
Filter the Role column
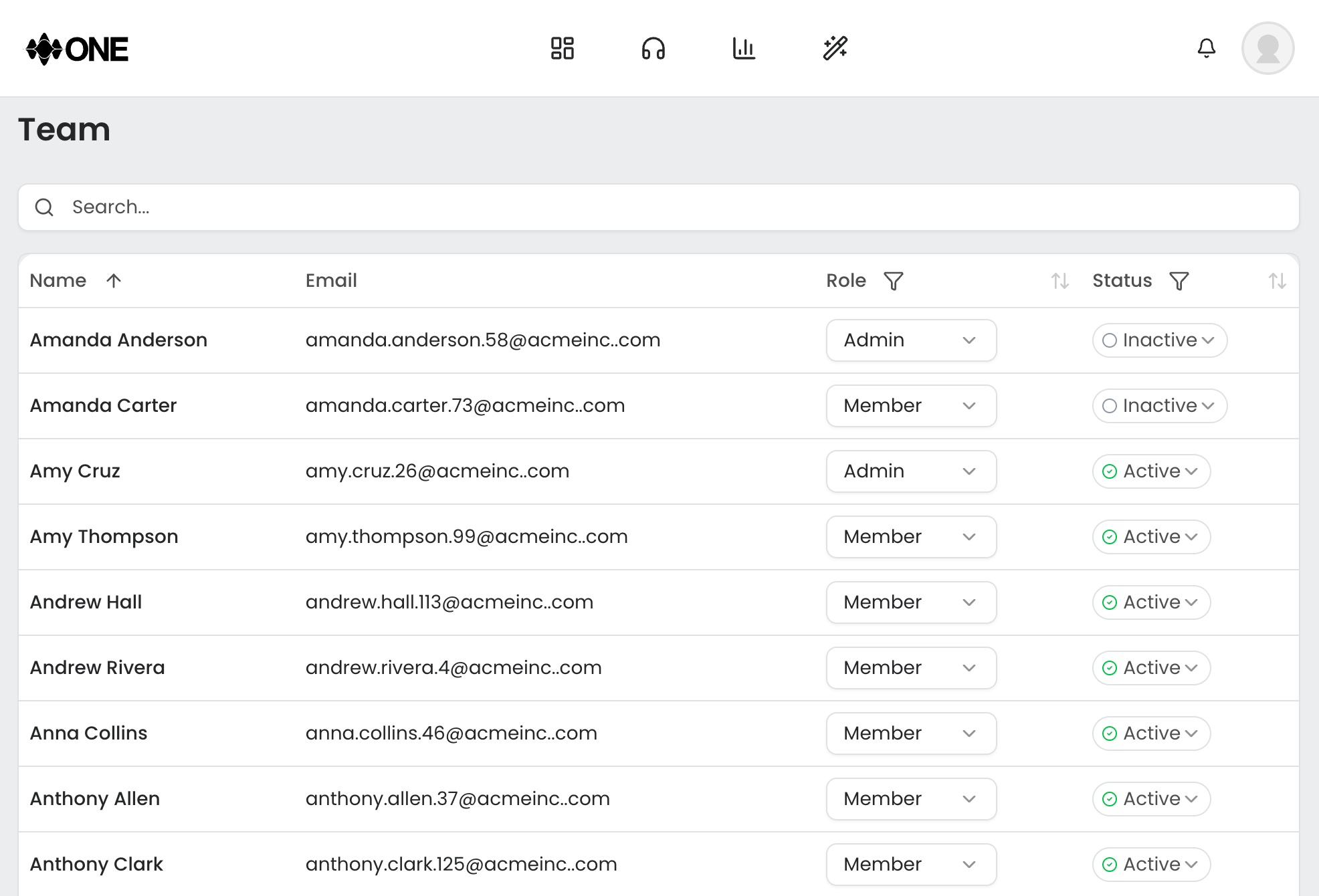click(893, 281)
